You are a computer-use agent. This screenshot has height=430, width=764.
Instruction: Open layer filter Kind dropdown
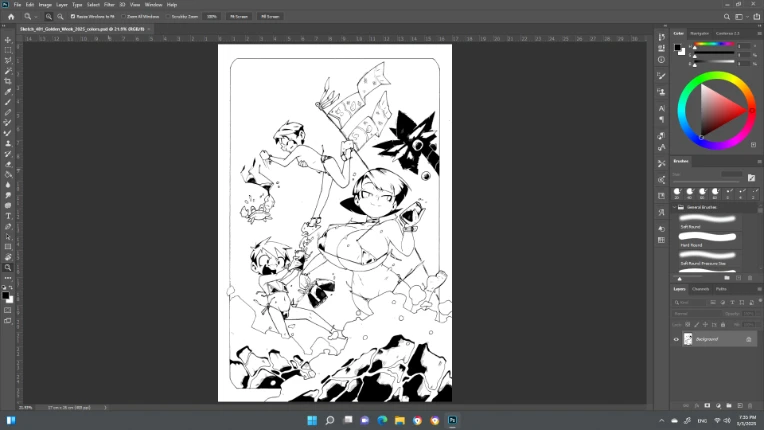[689, 302]
